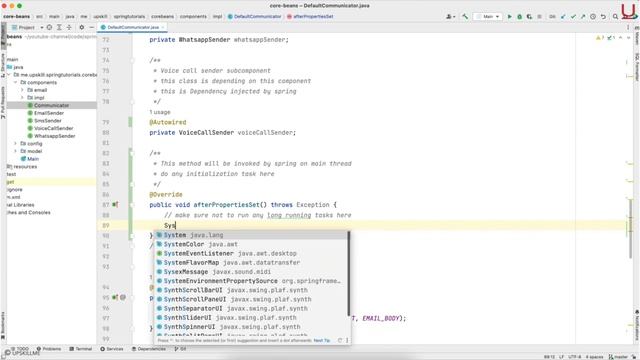Run with coverage icon in toolbar
This screenshot has height=360, width=640.
529,17
